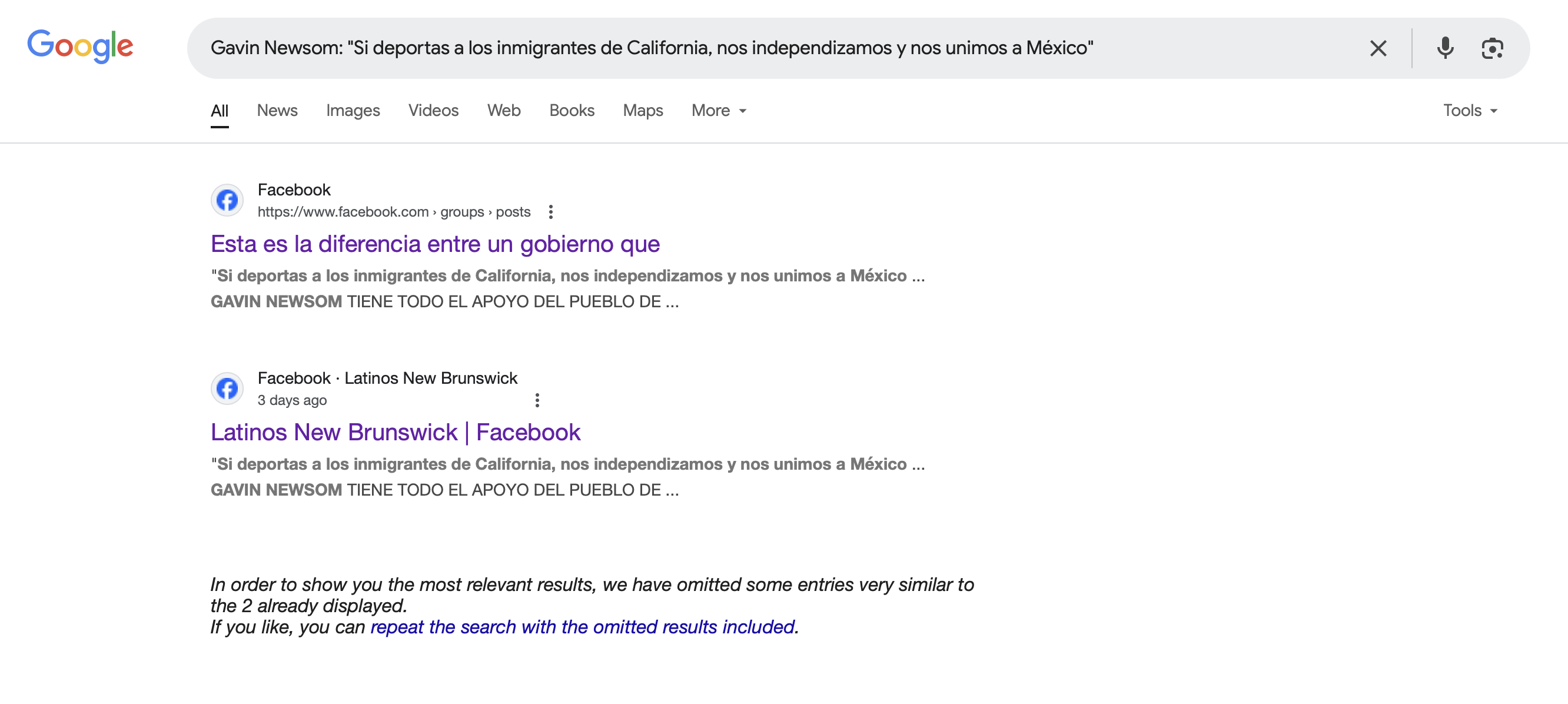The height and width of the screenshot is (704, 1568).
Task: Open three-dot menu for Latinos New Brunswick result
Action: pyautogui.click(x=537, y=400)
